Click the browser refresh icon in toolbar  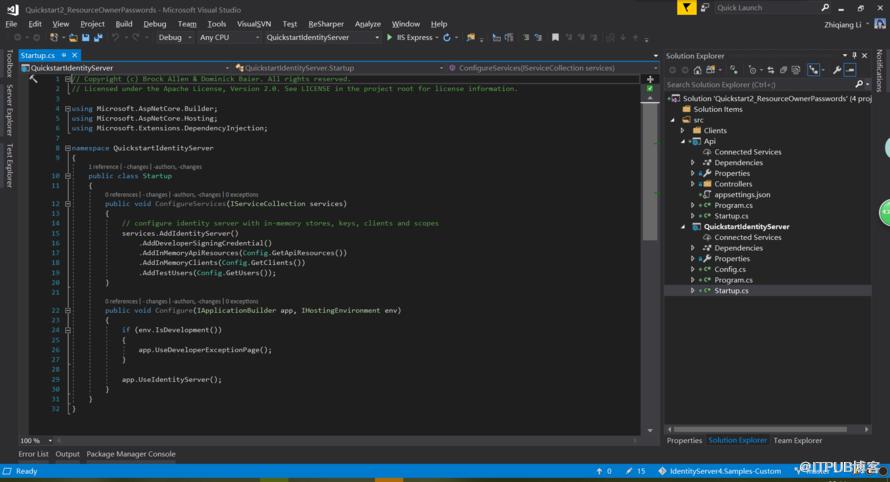[447, 37]
